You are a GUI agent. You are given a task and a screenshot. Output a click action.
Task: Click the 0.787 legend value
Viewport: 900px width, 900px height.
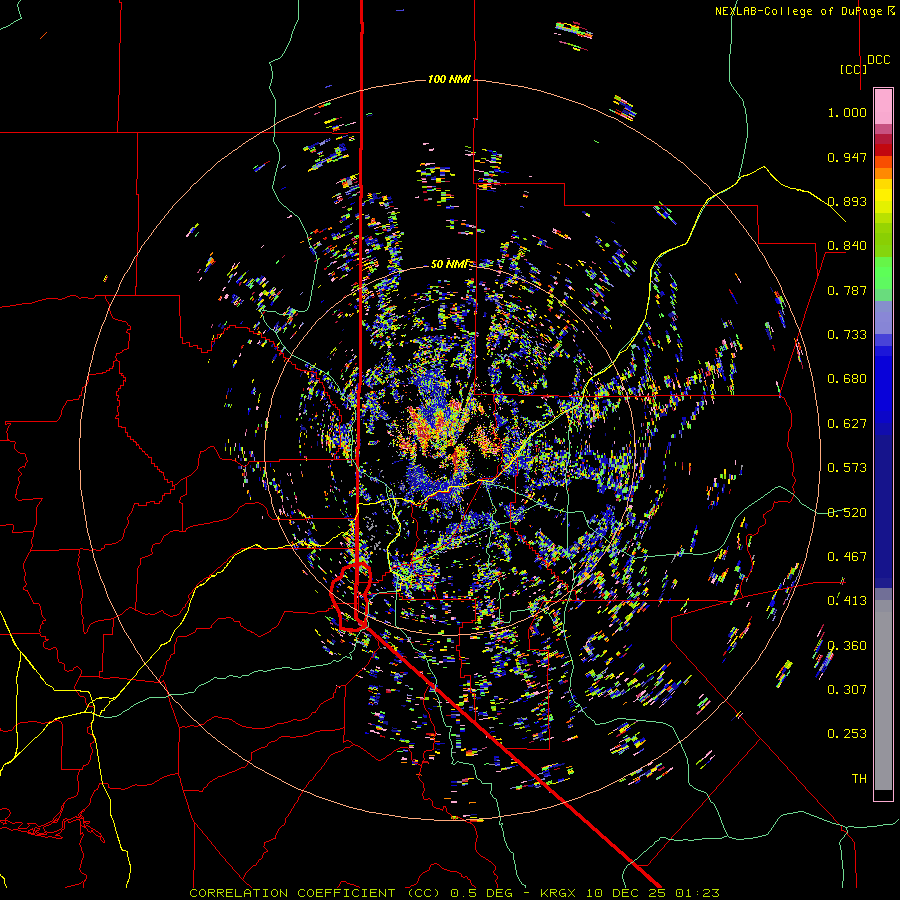pyautogui.click(x=847, y=290)
